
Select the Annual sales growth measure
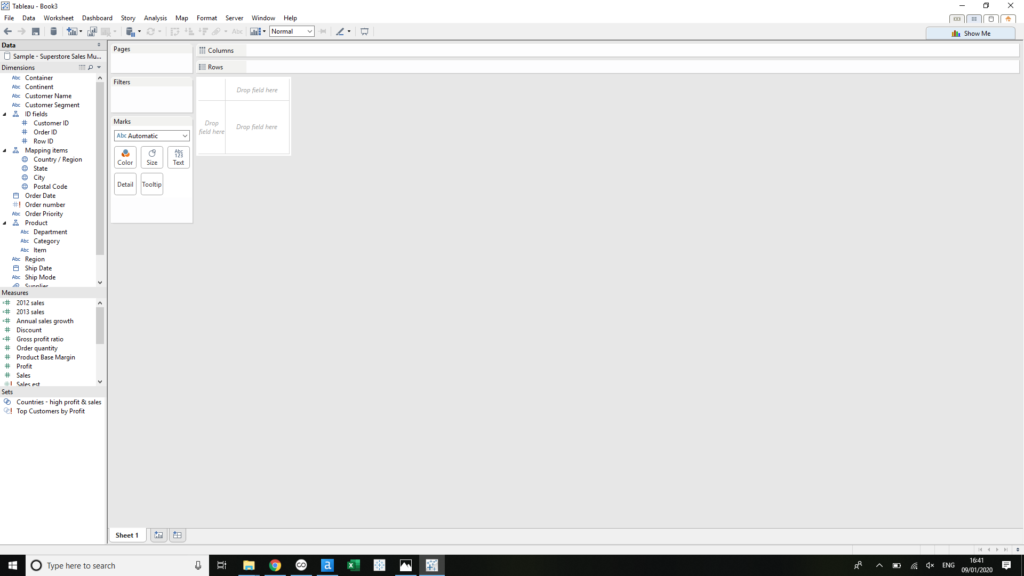[45, 321]
